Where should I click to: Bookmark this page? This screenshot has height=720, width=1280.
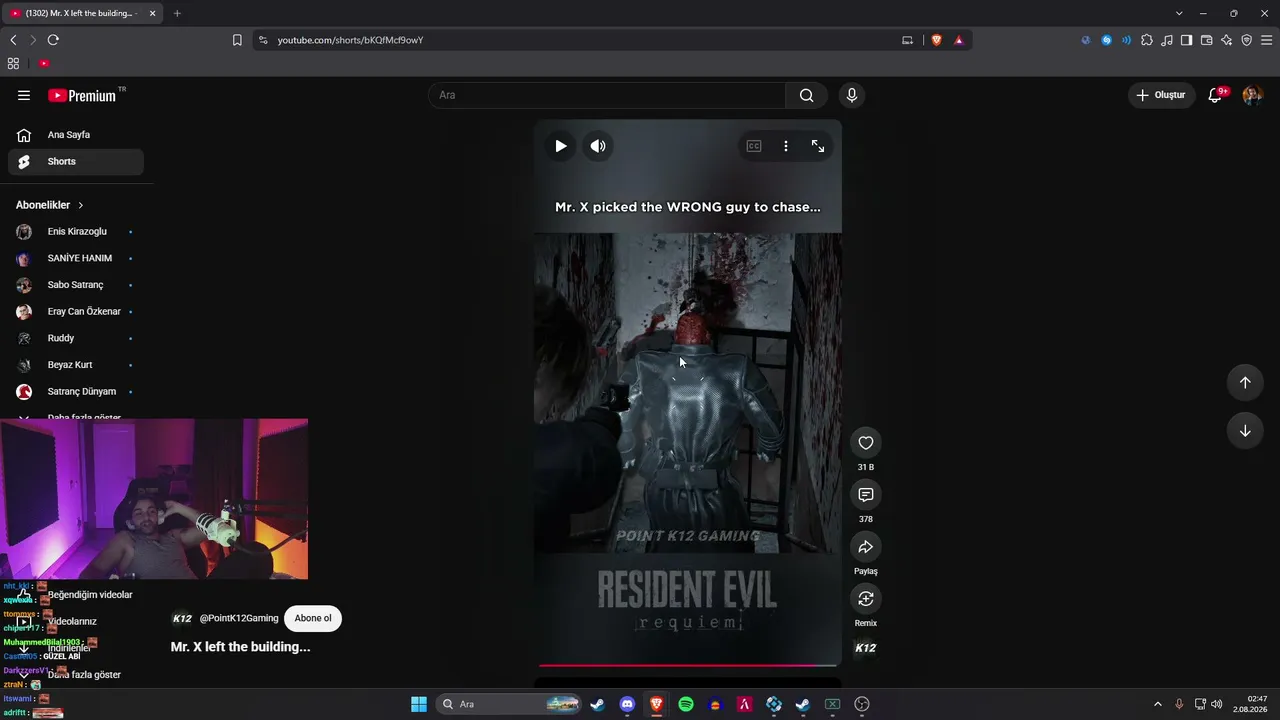coord(237,40)
